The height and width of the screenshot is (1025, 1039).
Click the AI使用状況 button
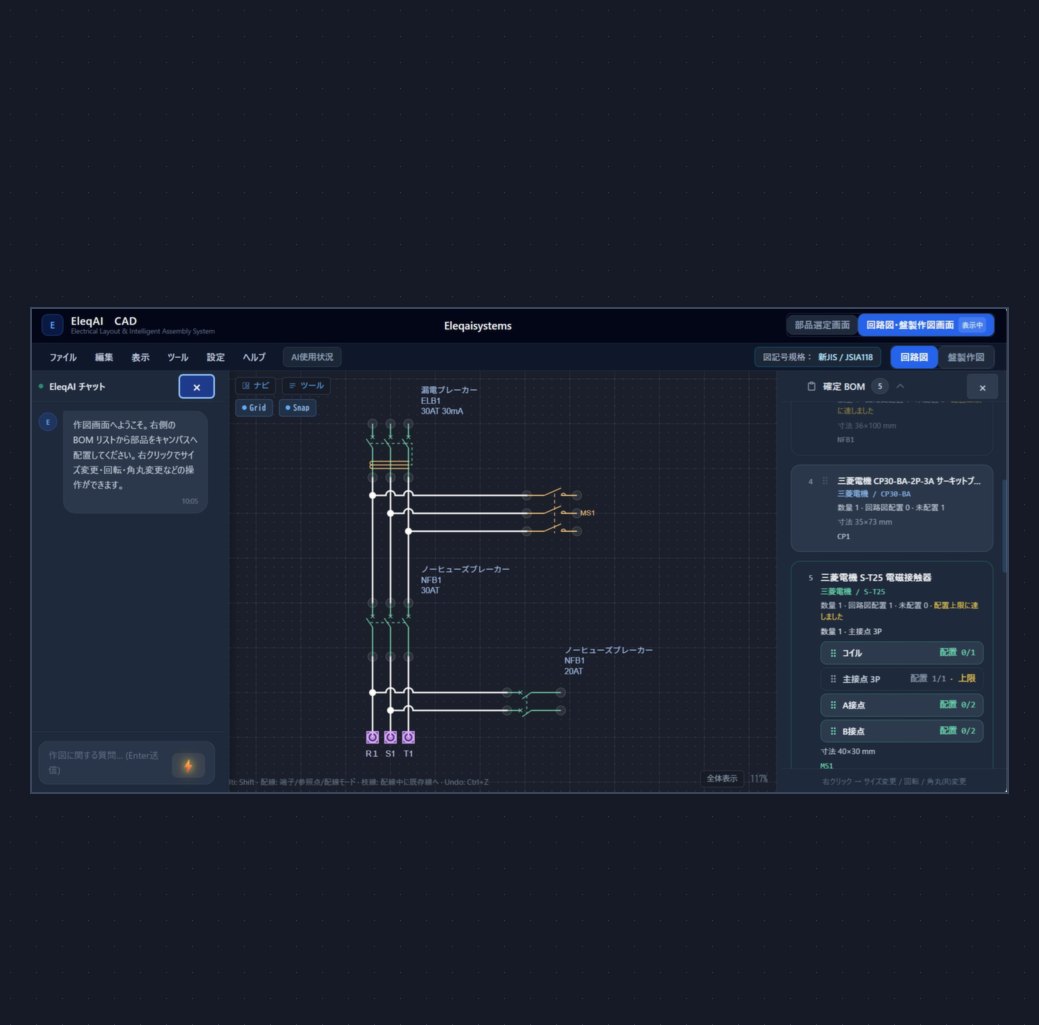(312, 357)
